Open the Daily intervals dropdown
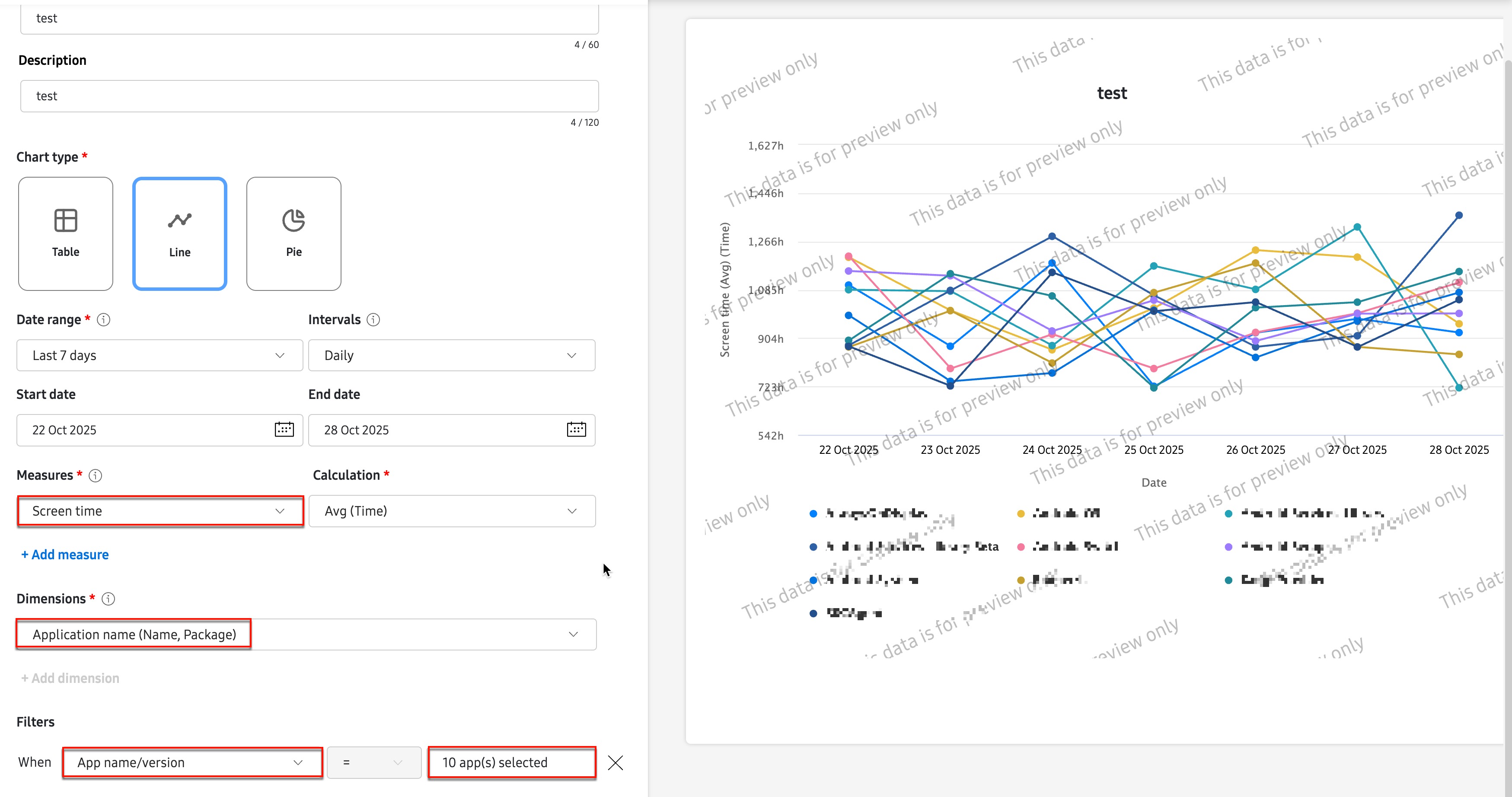Screen dimensions: 1512x797 click(451, 356)
